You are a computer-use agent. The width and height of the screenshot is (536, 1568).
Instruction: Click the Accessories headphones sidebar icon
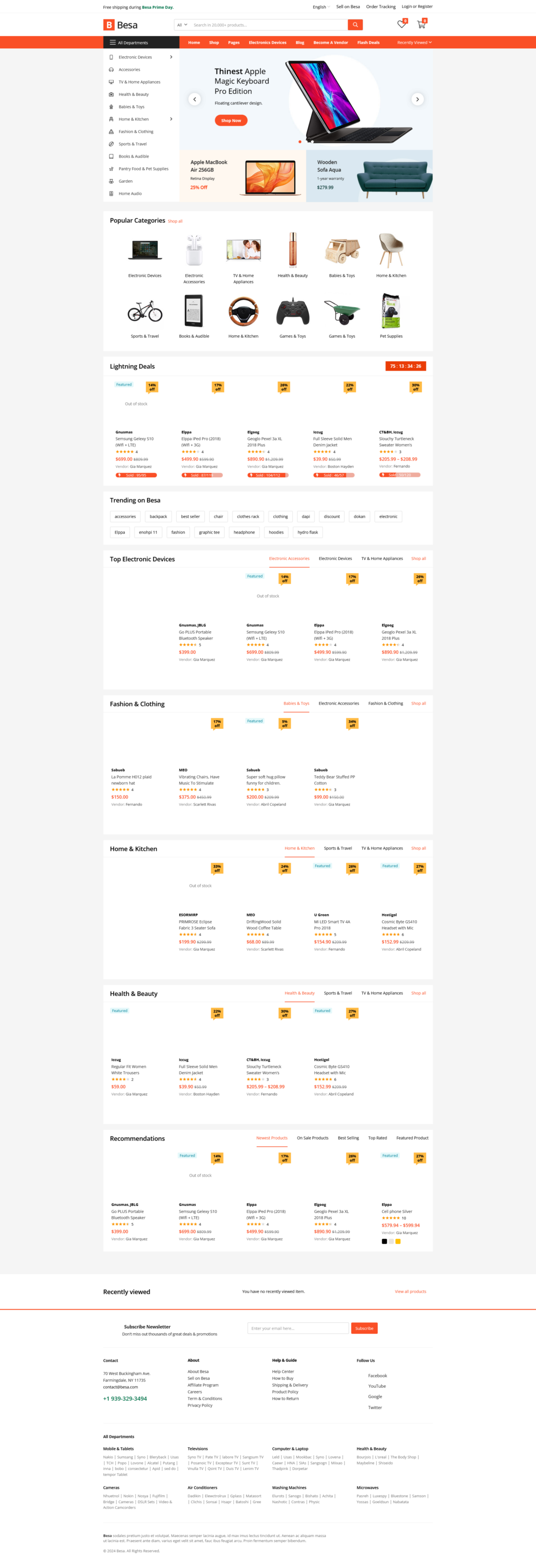111,69
